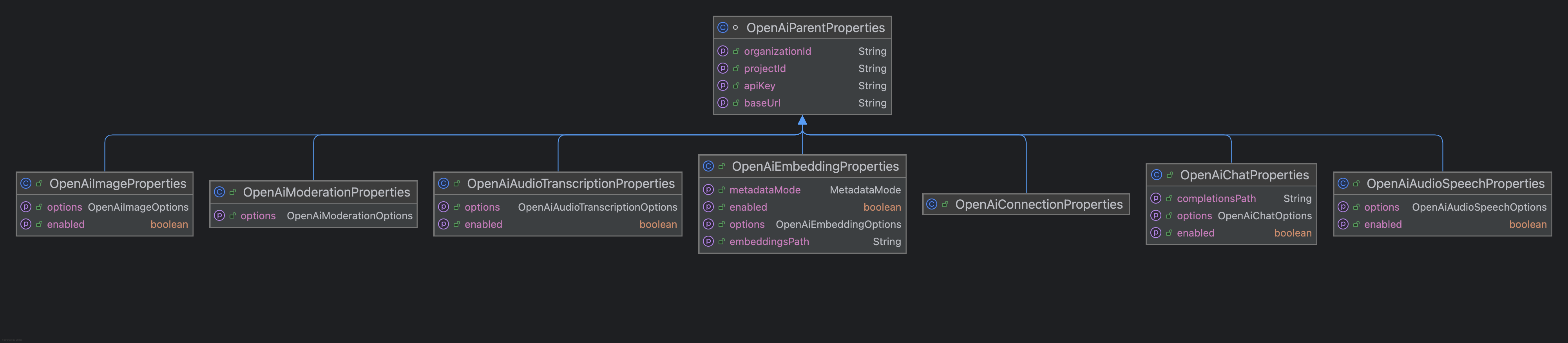
Task: Click the property icon next to embeddingsPath
Action: [x=708, y=242]
